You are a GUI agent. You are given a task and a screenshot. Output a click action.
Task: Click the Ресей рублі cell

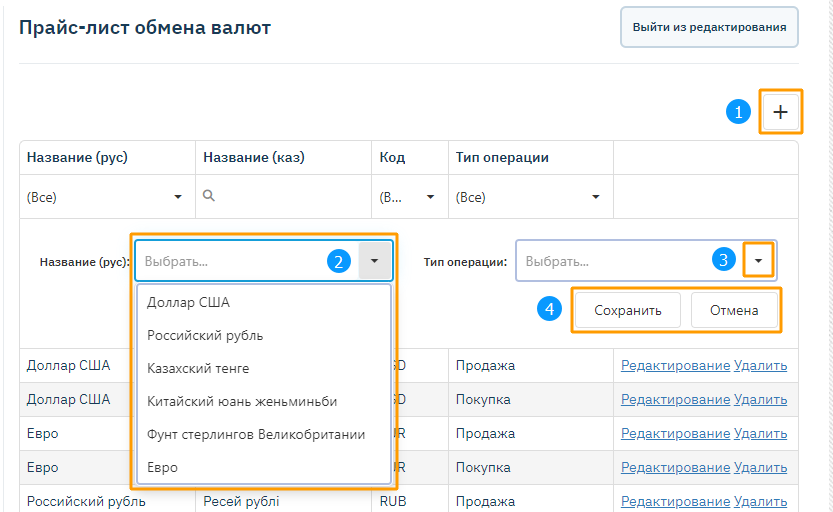click(283, 501)
